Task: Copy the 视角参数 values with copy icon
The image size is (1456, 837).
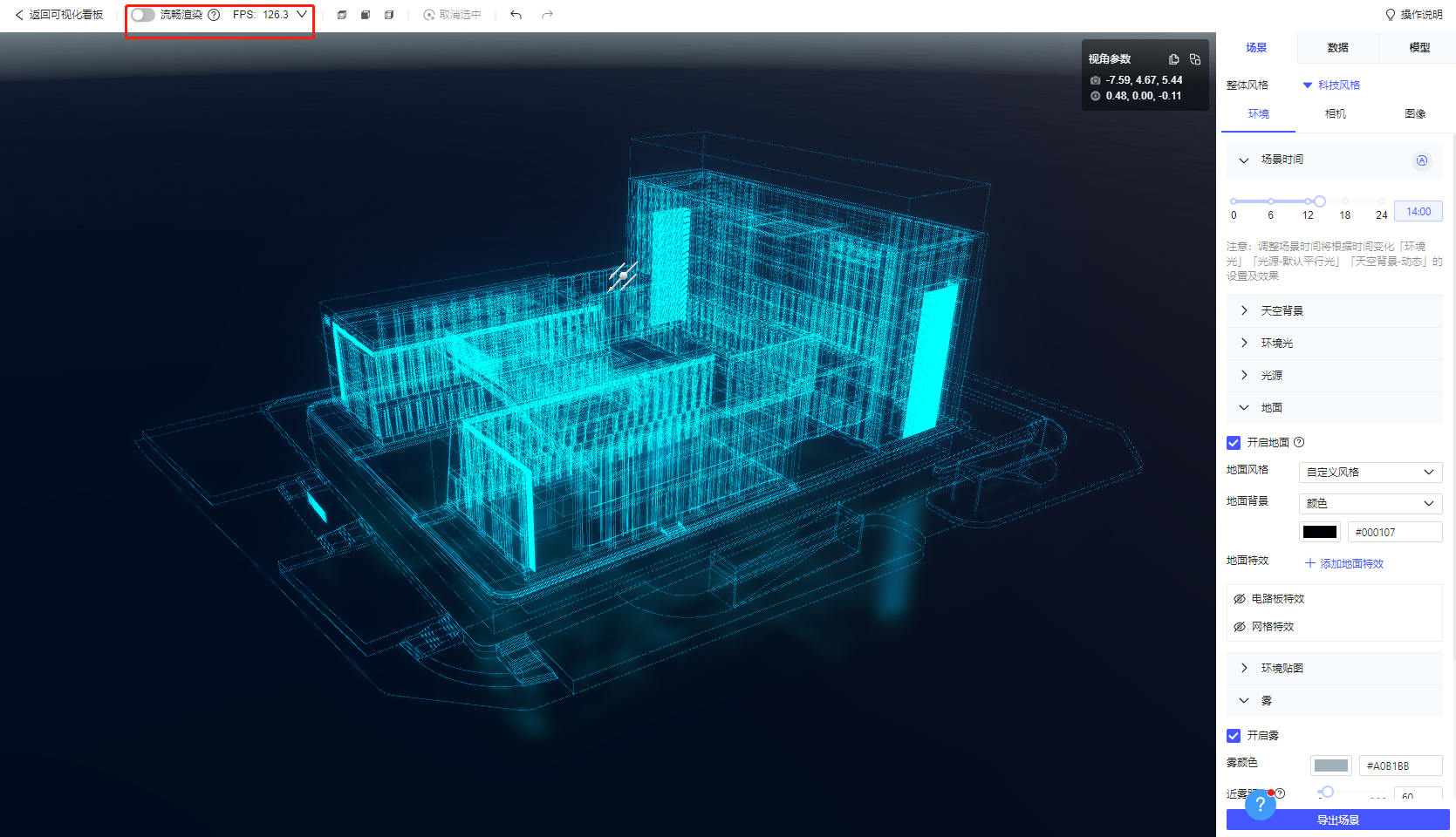Action: [1173, 59]
